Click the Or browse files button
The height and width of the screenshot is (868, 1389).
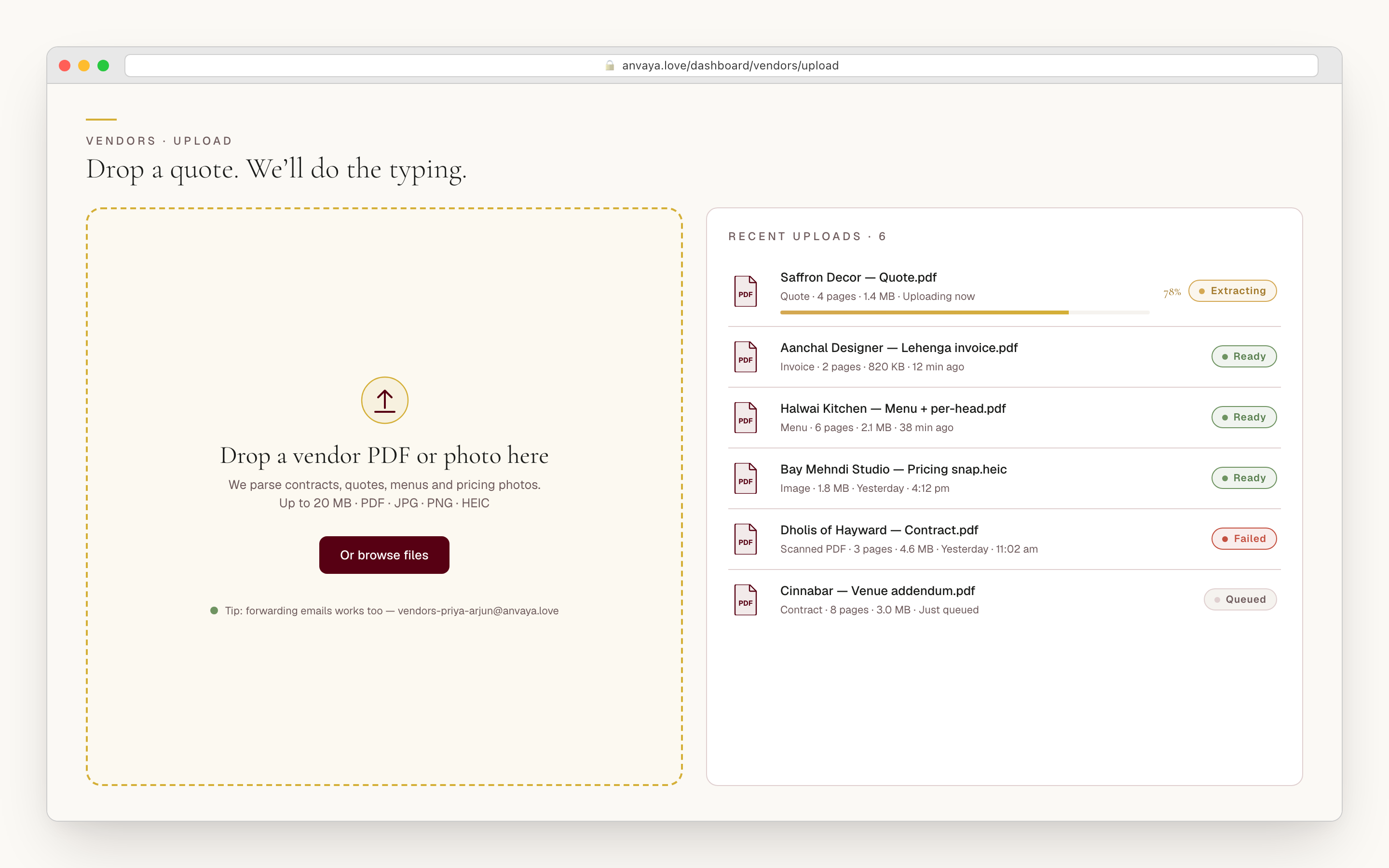pos(384,555)
